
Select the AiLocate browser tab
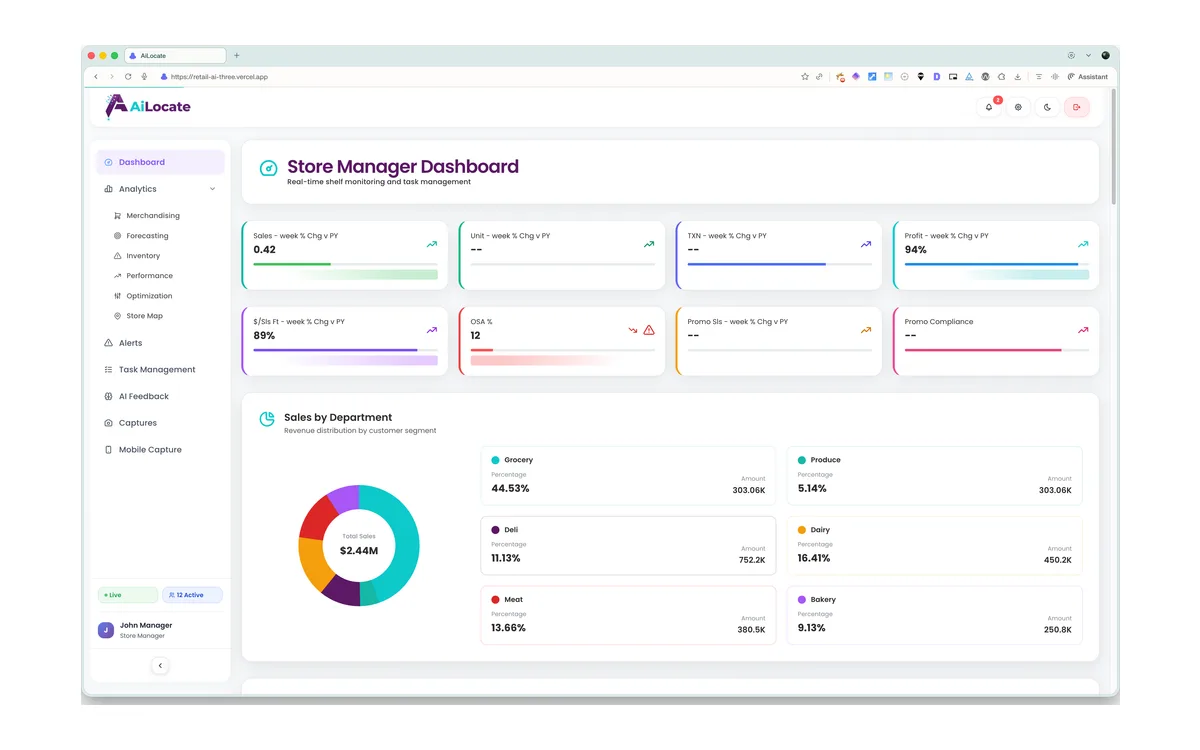175,56
